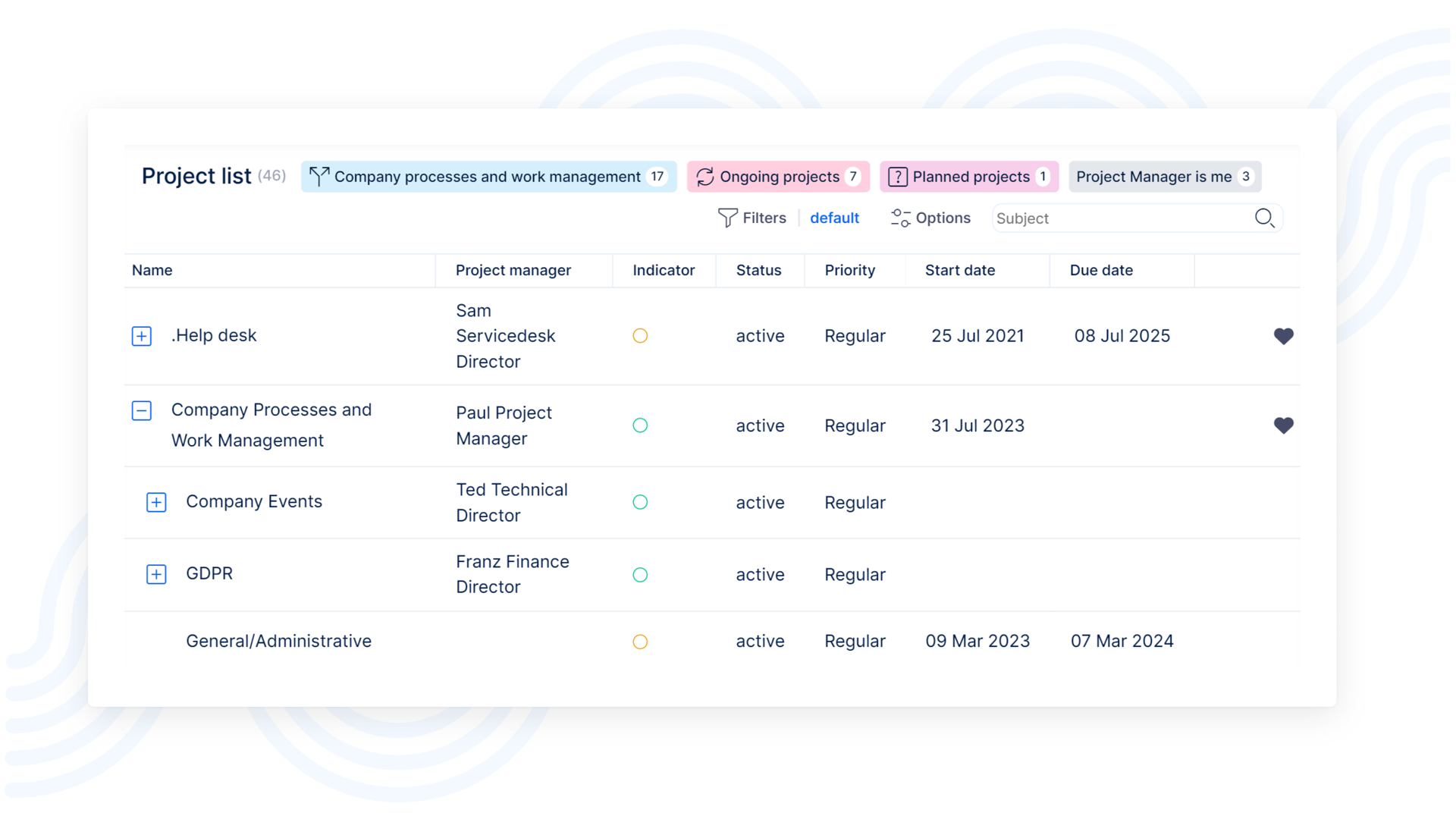Image resolution: width=1456 pixels, height=816 pixels.
Task: Toggle favorite heart on .Help desk row
Action: tap(1283, 336)
